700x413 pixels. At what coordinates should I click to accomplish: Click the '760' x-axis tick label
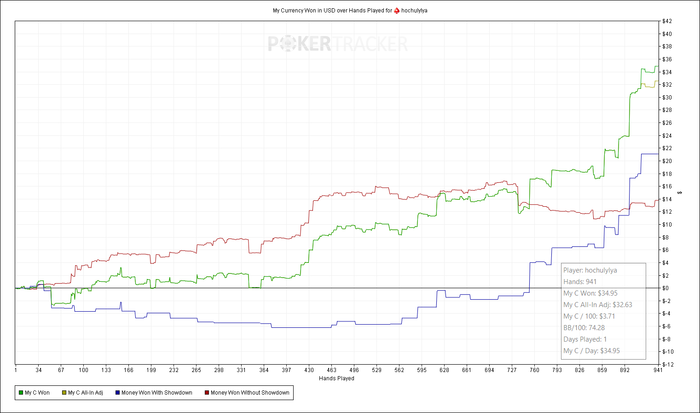pos(534,370)
